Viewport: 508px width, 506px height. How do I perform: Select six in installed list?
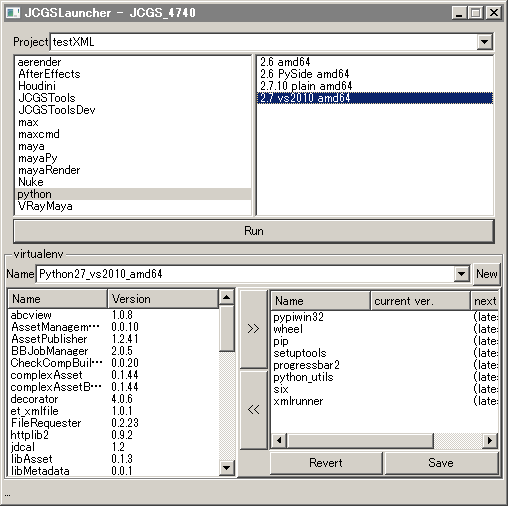(x=385, y=389)
